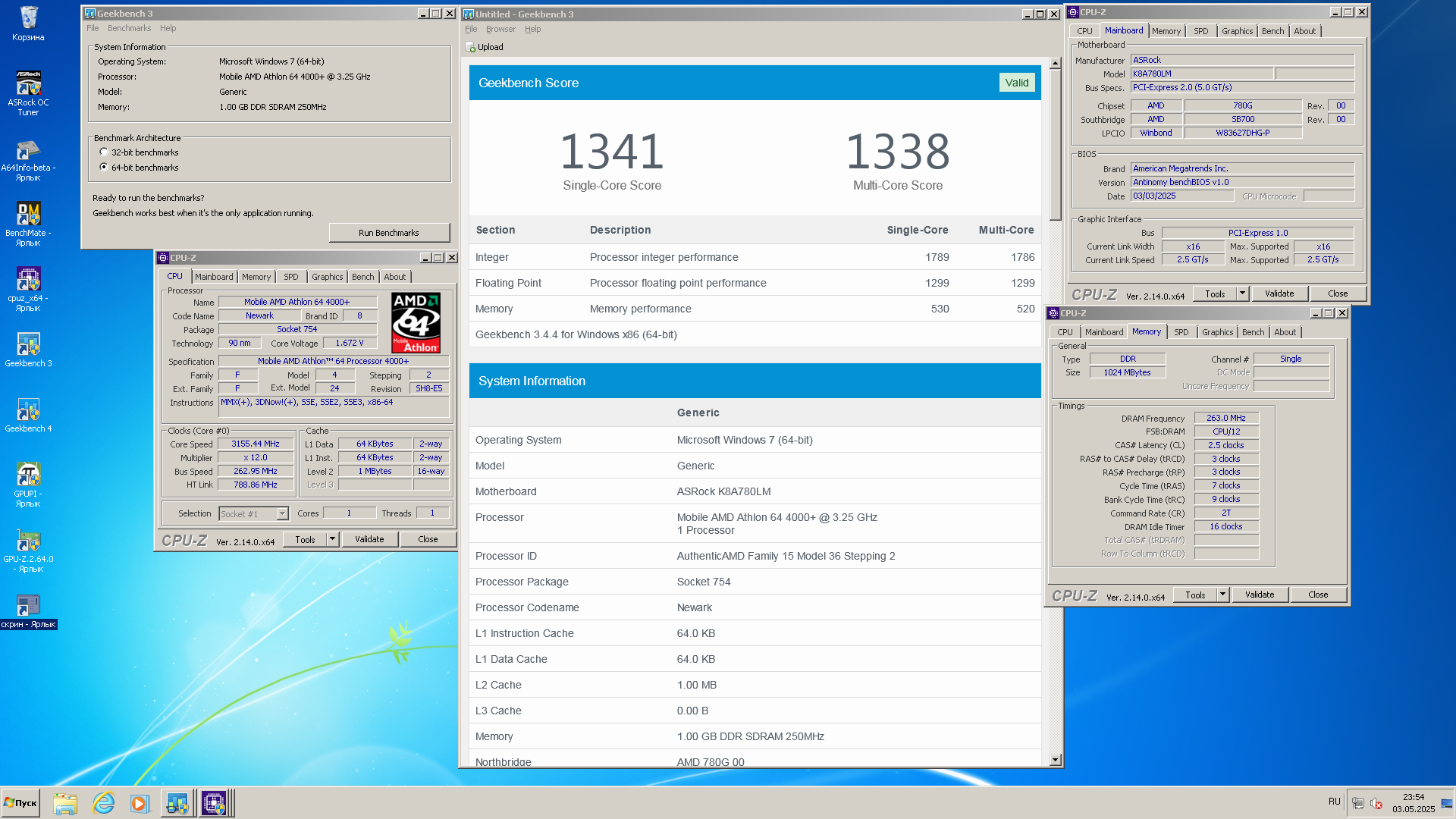Click the AMD Athlon 64 processor logo
The image size is (1456, 819).
pyautogui.click(x=416, y=323)
